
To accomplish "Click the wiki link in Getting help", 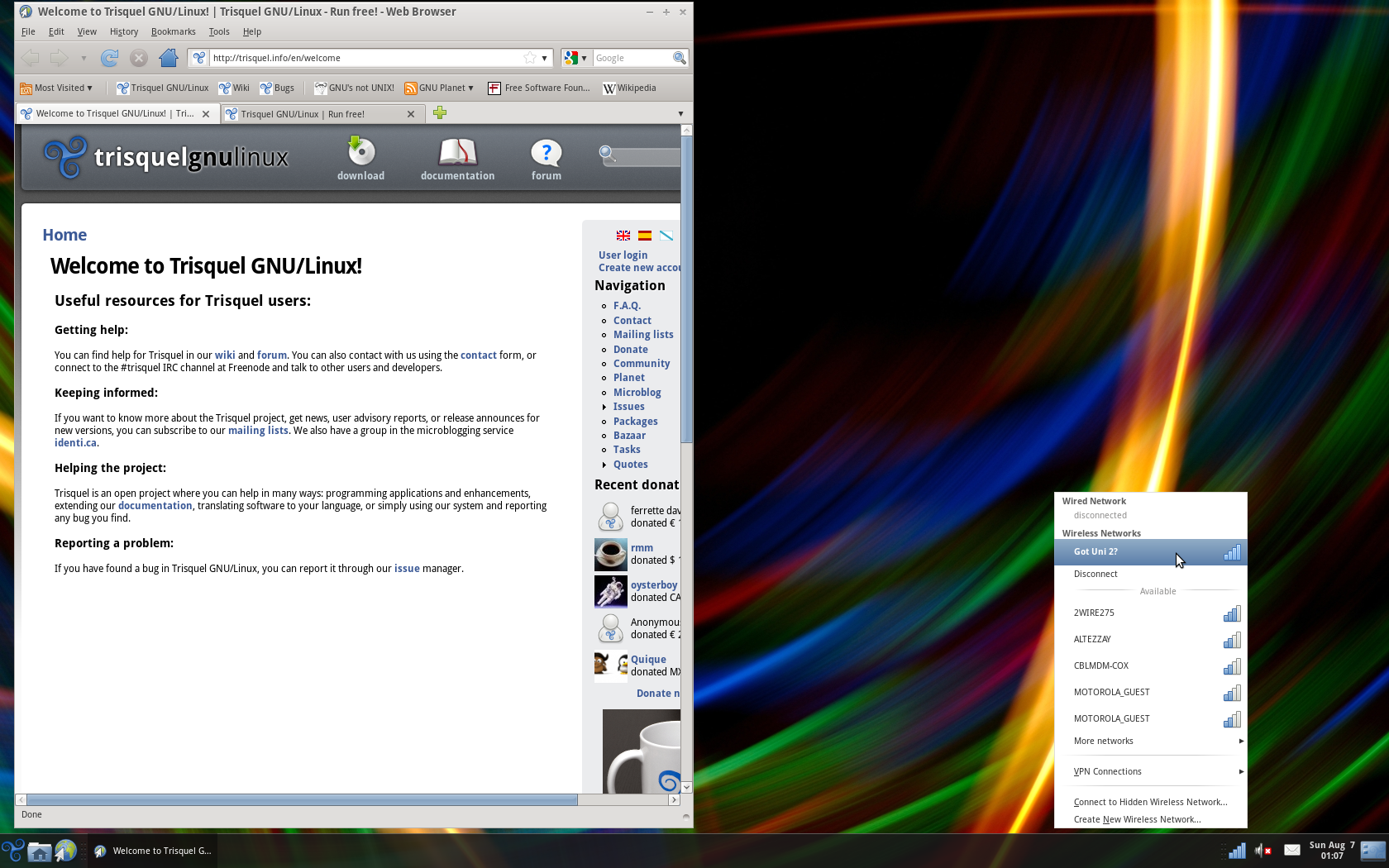I will (x=225, y=355).
